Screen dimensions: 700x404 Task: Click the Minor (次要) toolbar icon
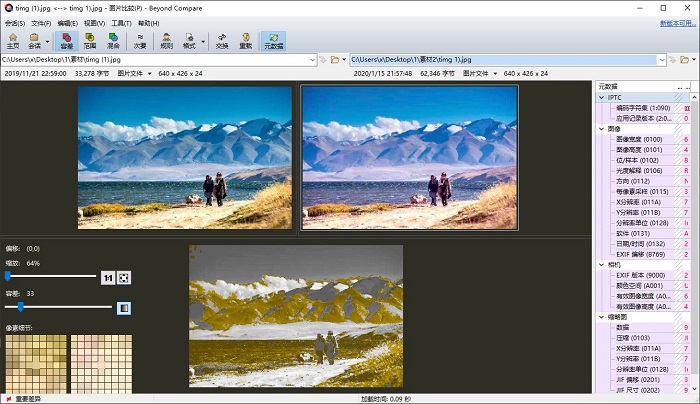[141, 41]
